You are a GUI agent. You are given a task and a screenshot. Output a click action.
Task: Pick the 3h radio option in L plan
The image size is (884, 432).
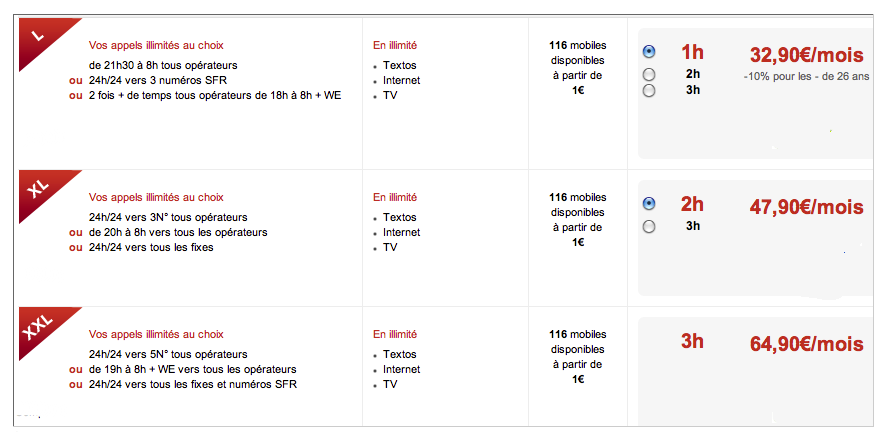650,90
